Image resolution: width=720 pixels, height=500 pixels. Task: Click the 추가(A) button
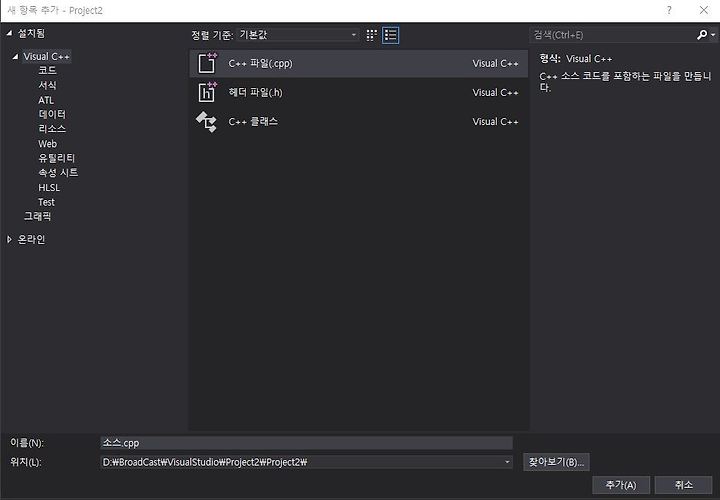[x=621, y=485]
